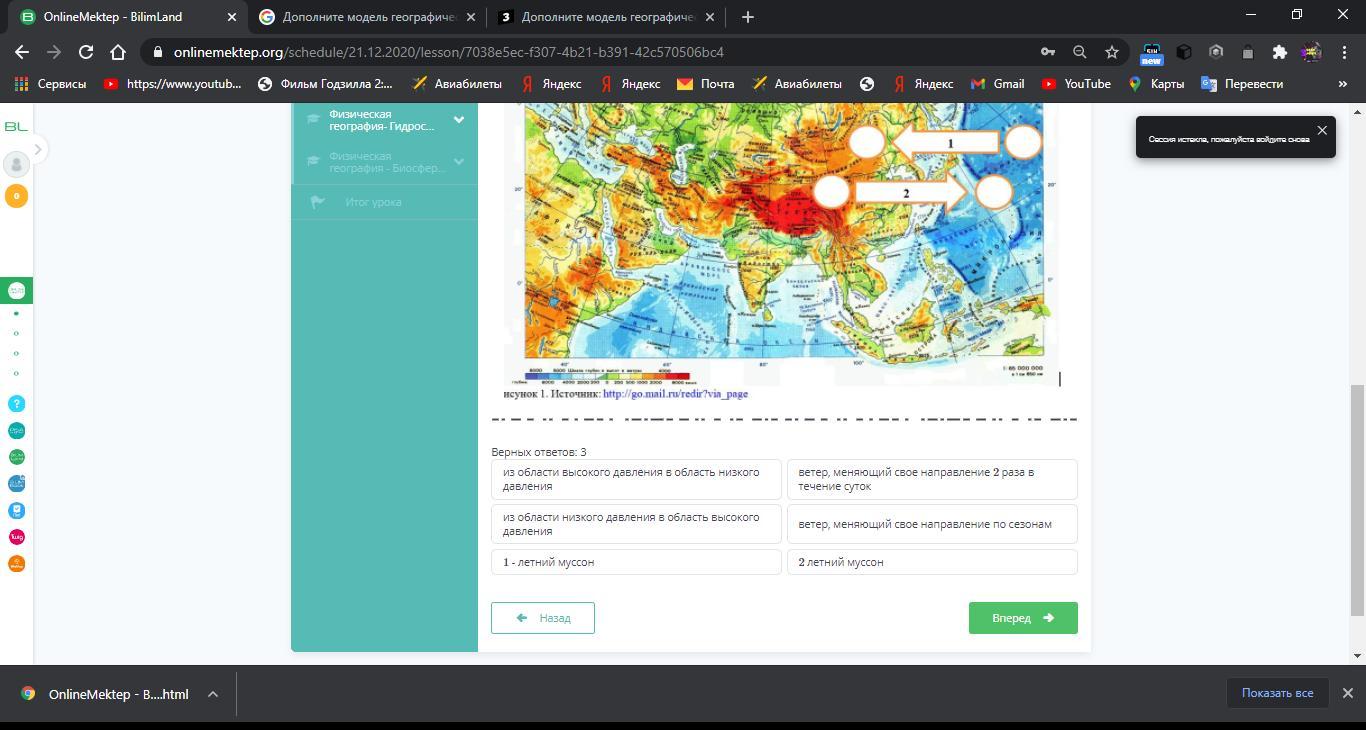Go back with the 'Назад' button

click(543, 618)
